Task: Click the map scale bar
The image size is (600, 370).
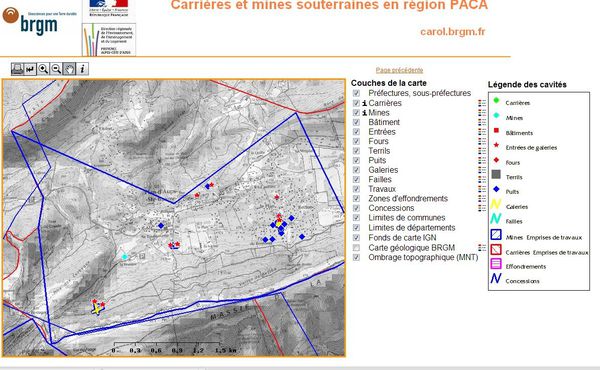Action: pyautogui.click(x=174, y=347)
